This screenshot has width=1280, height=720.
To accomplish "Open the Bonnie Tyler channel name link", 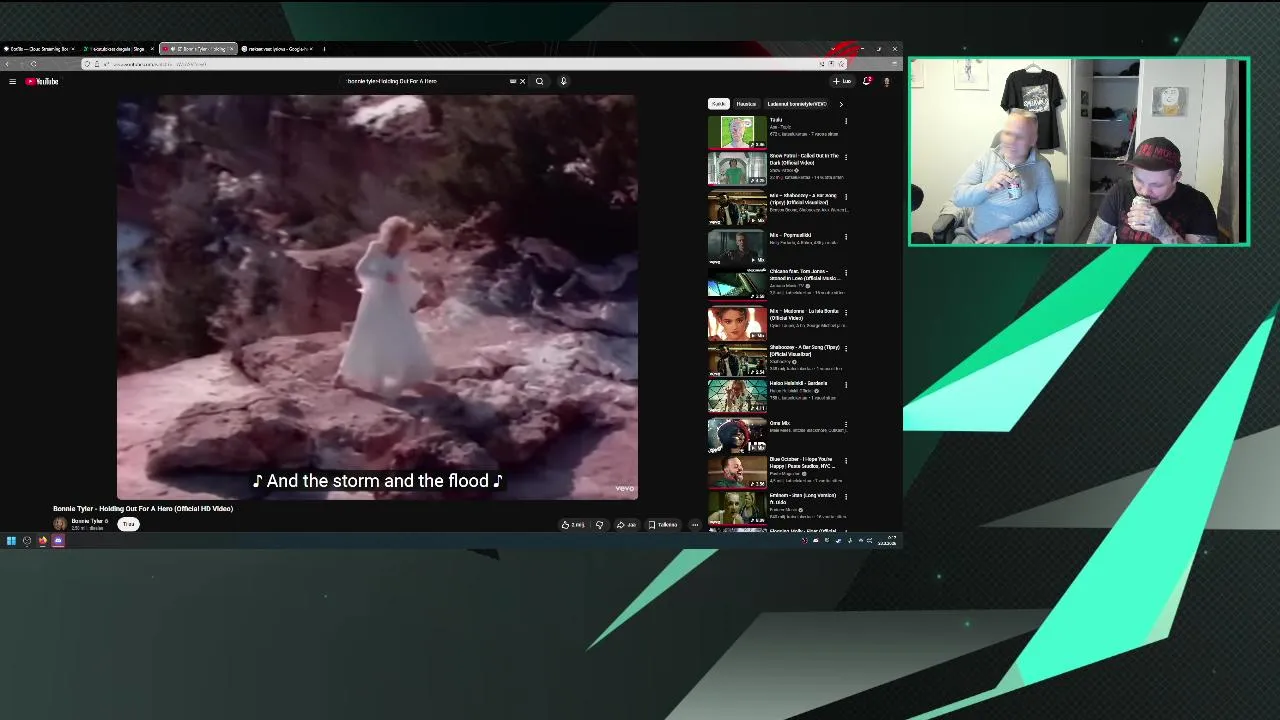I will click(87, 521).
